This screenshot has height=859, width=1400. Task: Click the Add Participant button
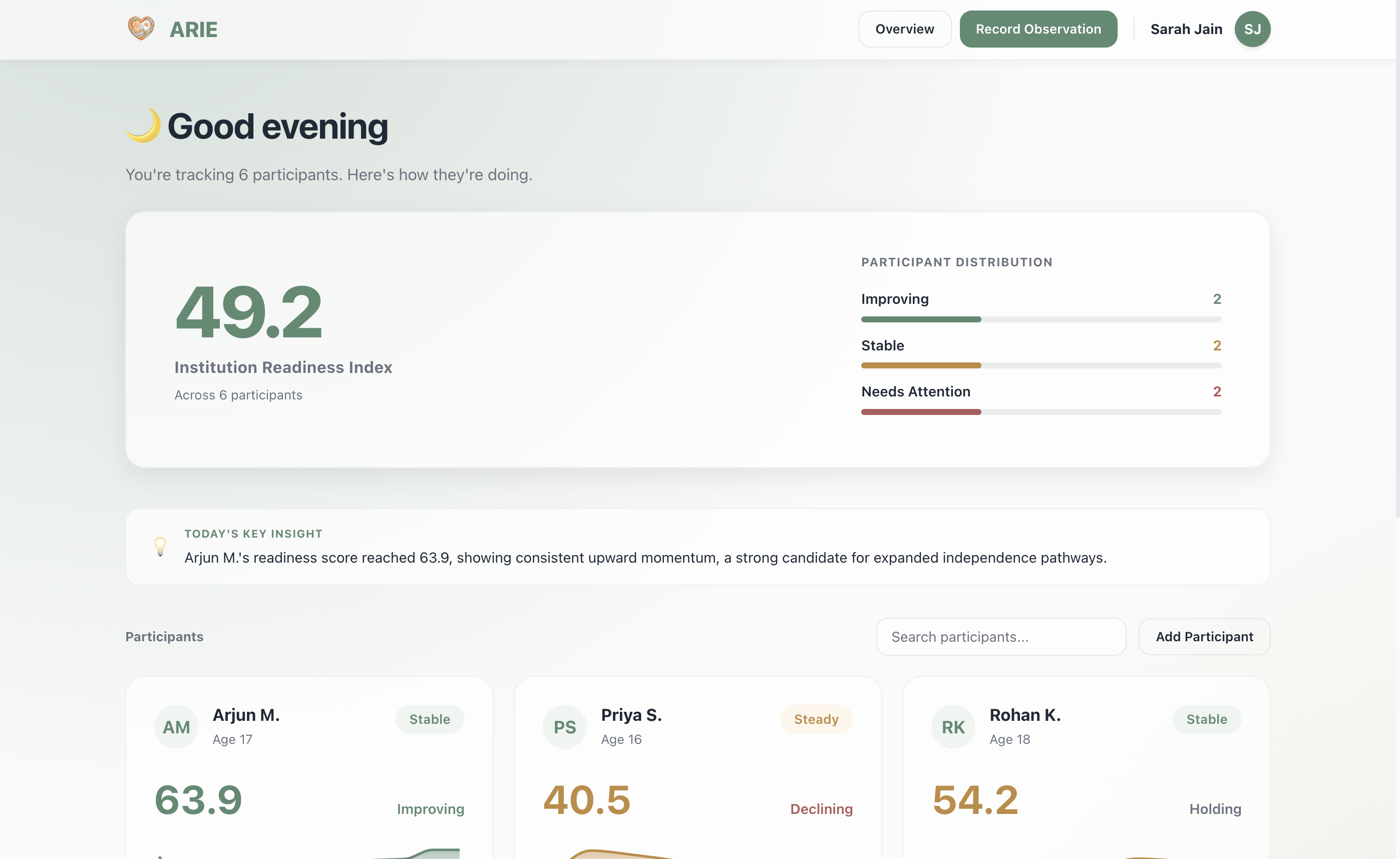tap(1204, 637)
